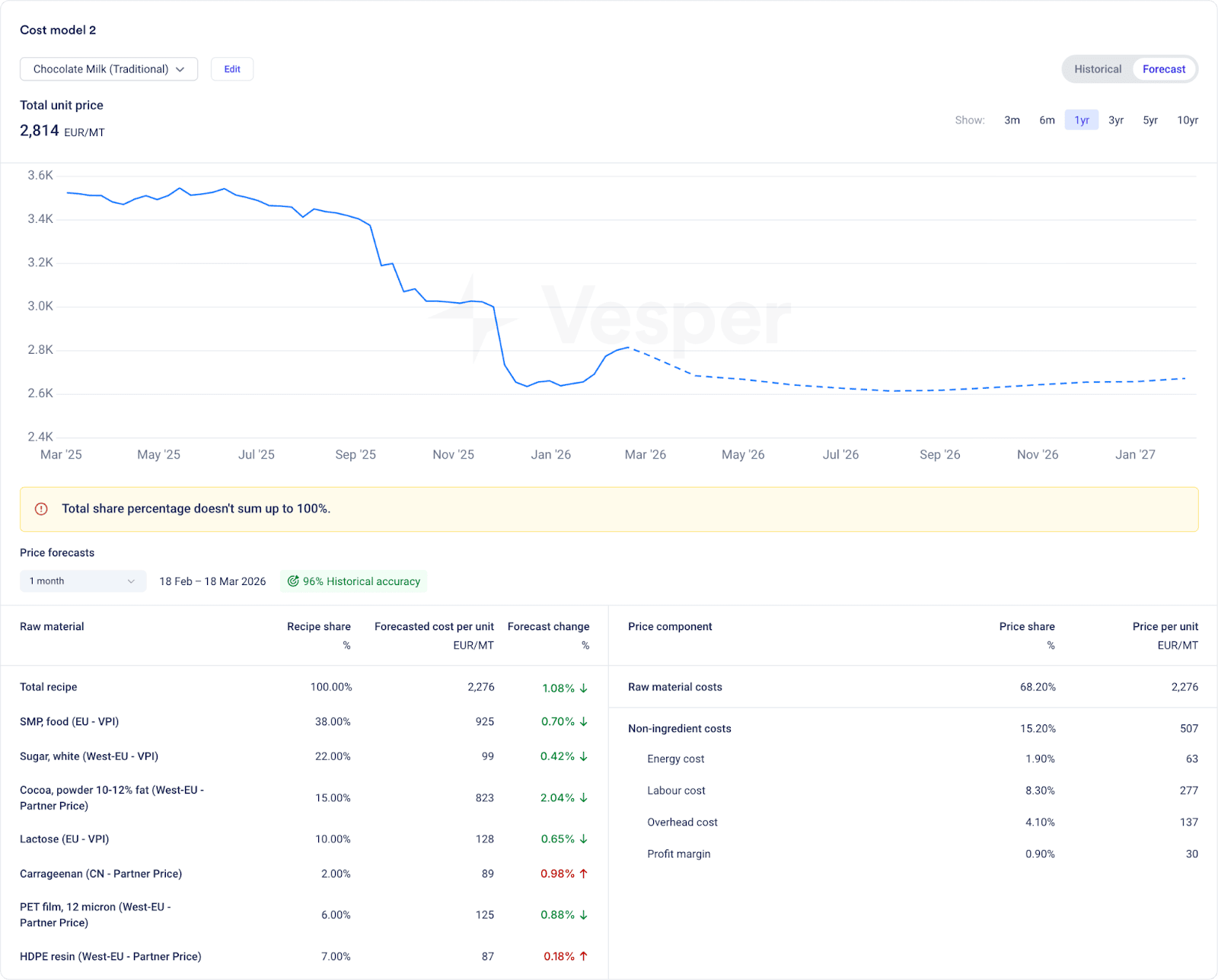Screen dimensions: 1218x980
Task: Select the Forecast toggle option
Action: click(1163, 69)
